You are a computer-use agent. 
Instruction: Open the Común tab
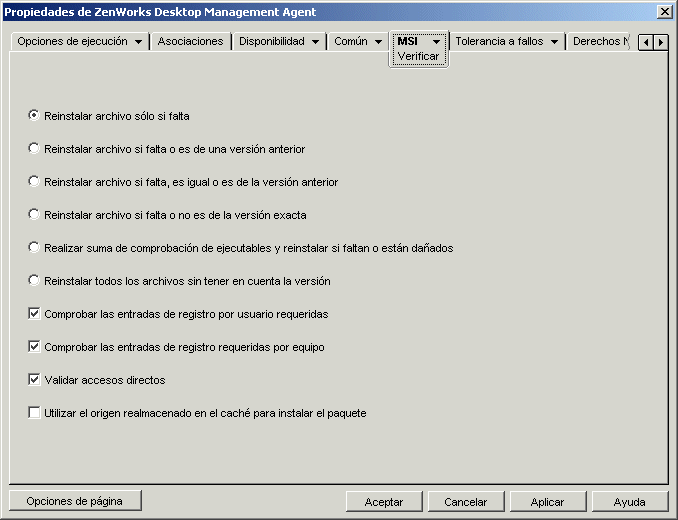[x=351, y=41]
